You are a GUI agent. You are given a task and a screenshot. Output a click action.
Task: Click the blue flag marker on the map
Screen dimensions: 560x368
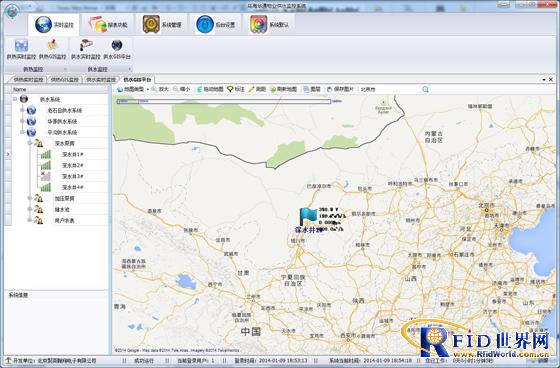[308, 216]
